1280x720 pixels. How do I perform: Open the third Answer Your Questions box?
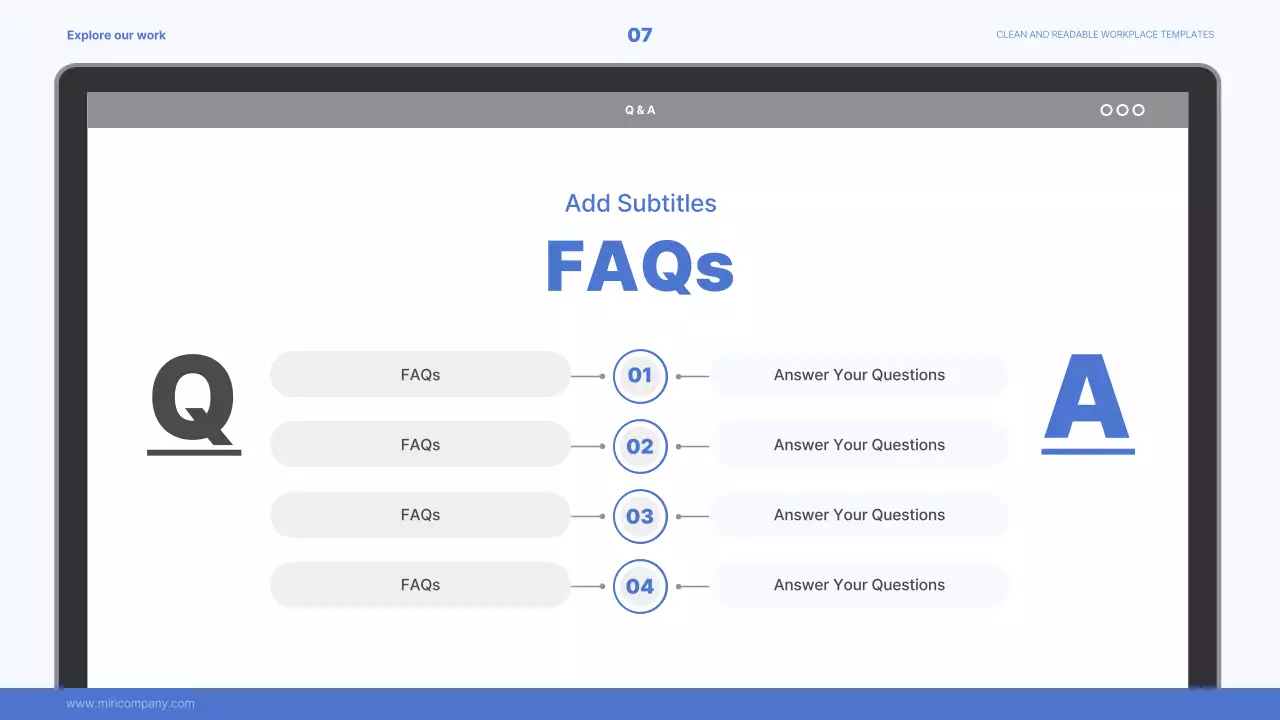point(859,515)
